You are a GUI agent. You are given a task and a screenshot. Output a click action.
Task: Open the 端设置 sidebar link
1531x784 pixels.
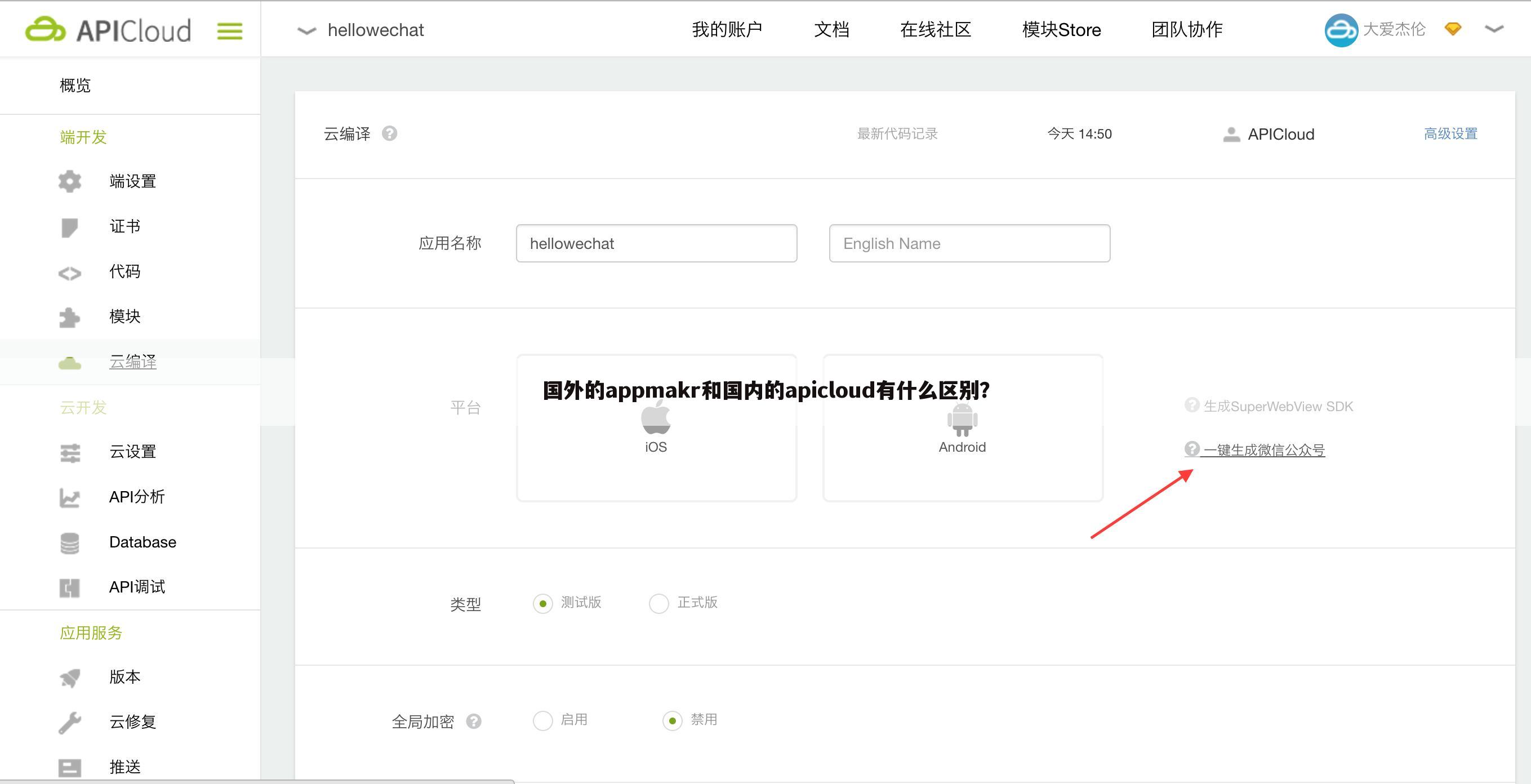point(132,181)
